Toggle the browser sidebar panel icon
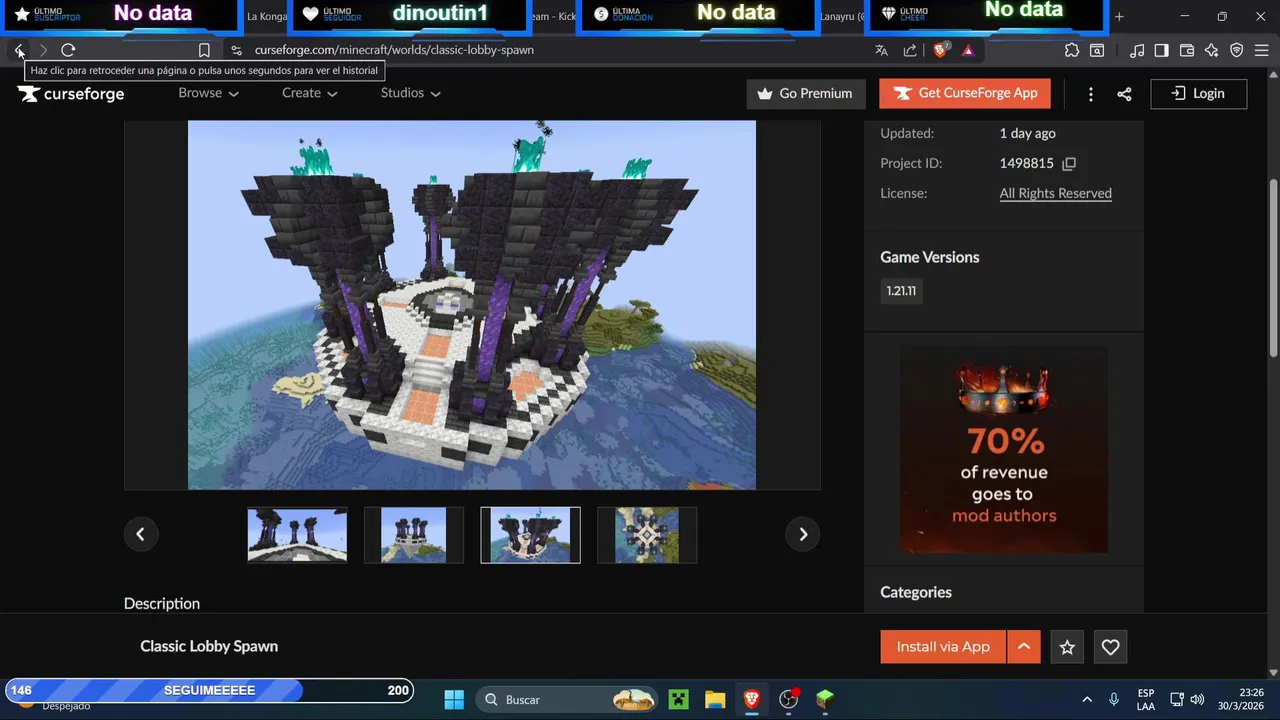1280x720 pixels. (1161, 50)
